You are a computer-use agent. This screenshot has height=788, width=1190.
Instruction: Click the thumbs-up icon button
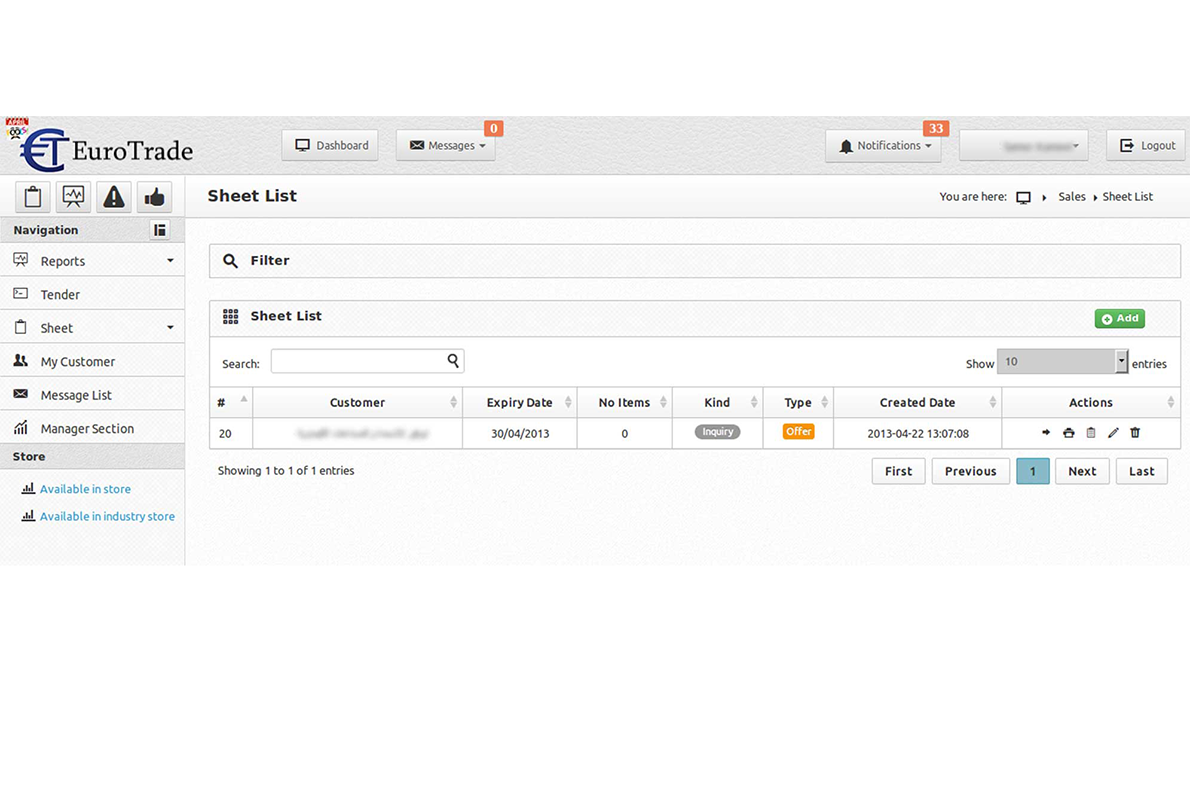154,197
